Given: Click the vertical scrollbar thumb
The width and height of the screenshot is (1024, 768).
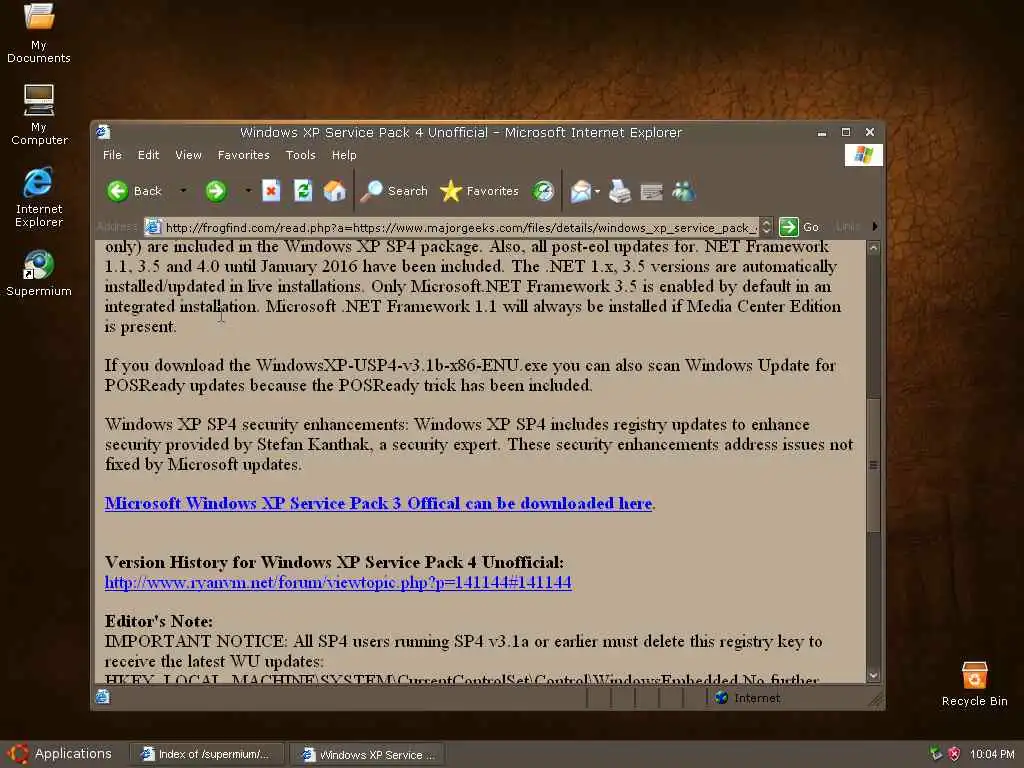Looking at the screenshot, I should [873, 465].
